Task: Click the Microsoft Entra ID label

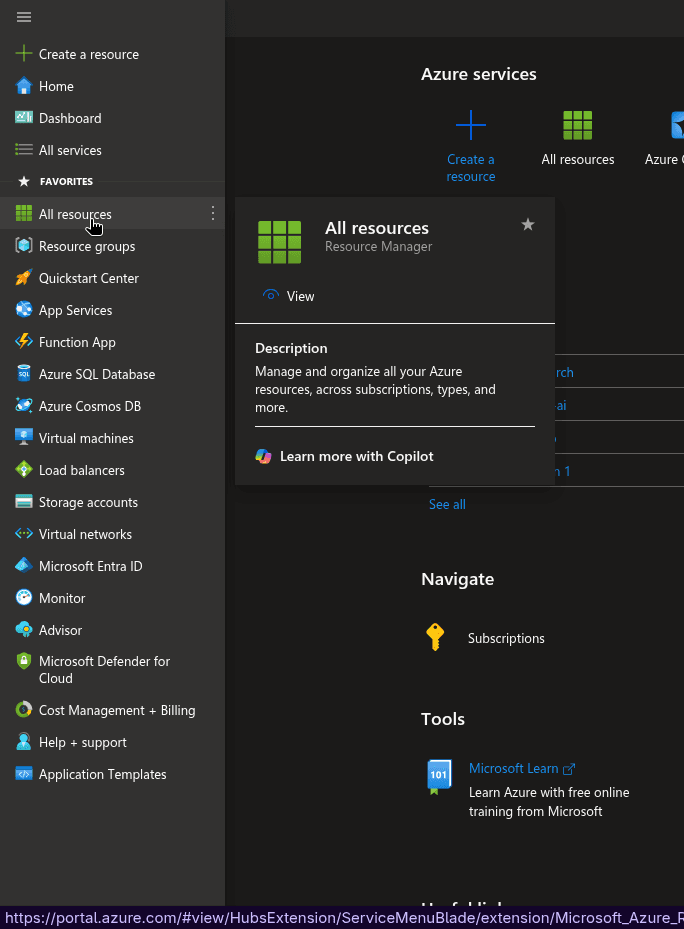Action: coord(91,566)
